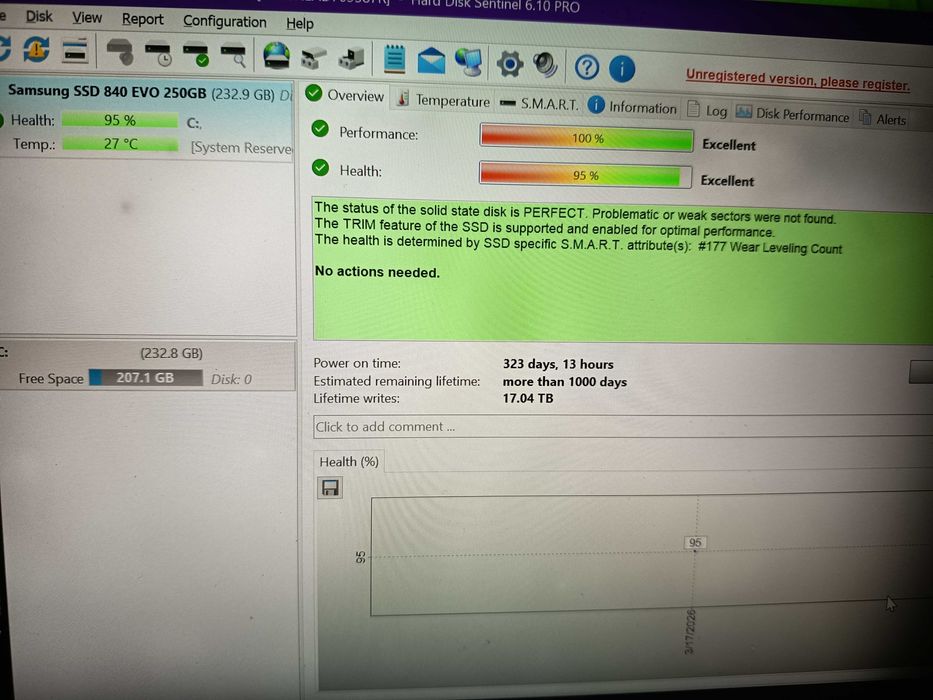
Task: Click the Free Space 207.1 GB bar
Action: click(x=146, y=378)
